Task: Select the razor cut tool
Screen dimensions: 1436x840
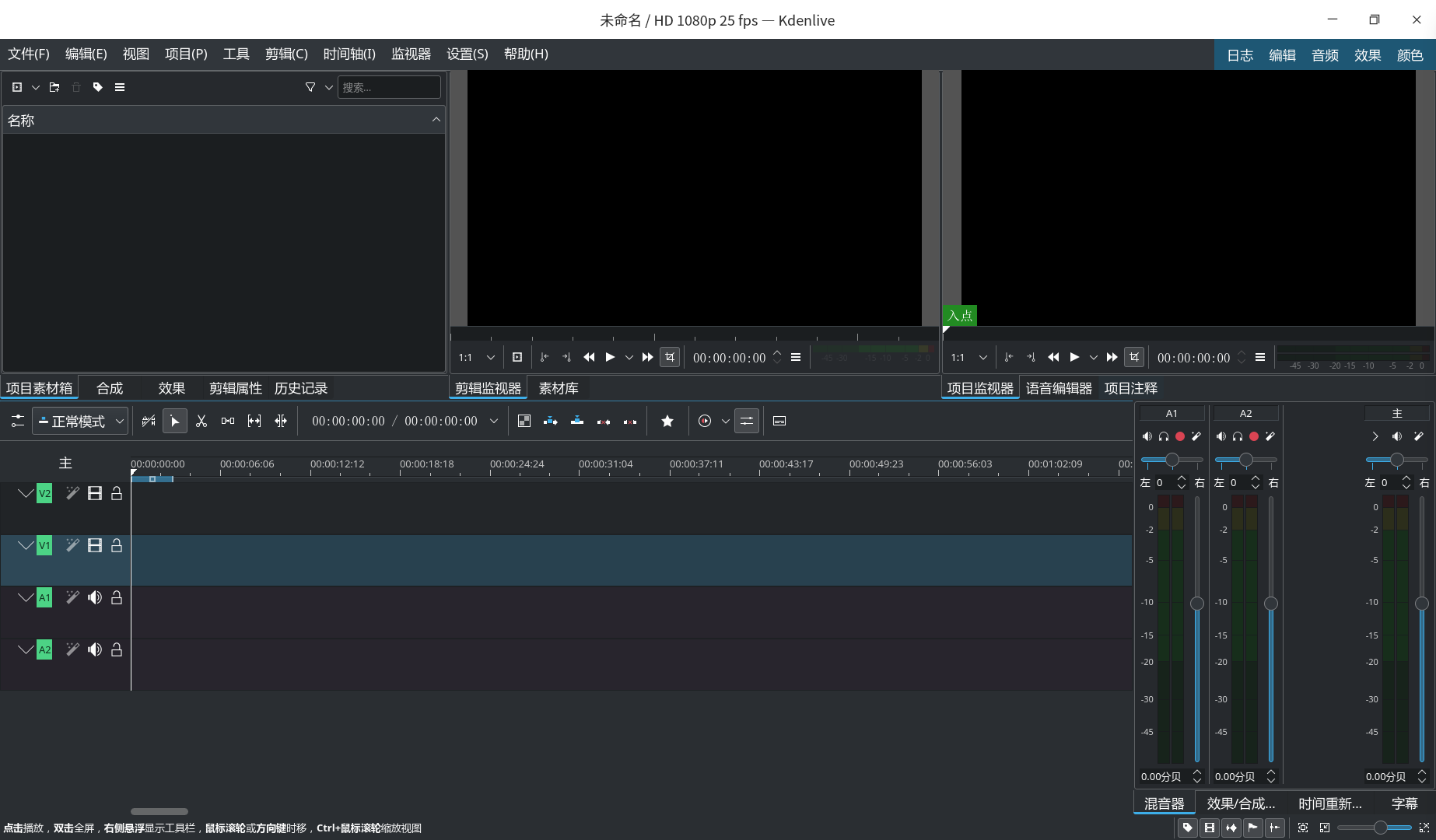Action: (201, 421)
